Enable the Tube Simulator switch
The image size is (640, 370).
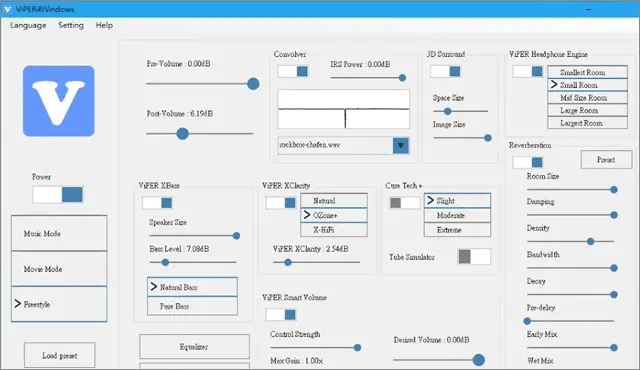pyautogui.click(x=474, y=257)
